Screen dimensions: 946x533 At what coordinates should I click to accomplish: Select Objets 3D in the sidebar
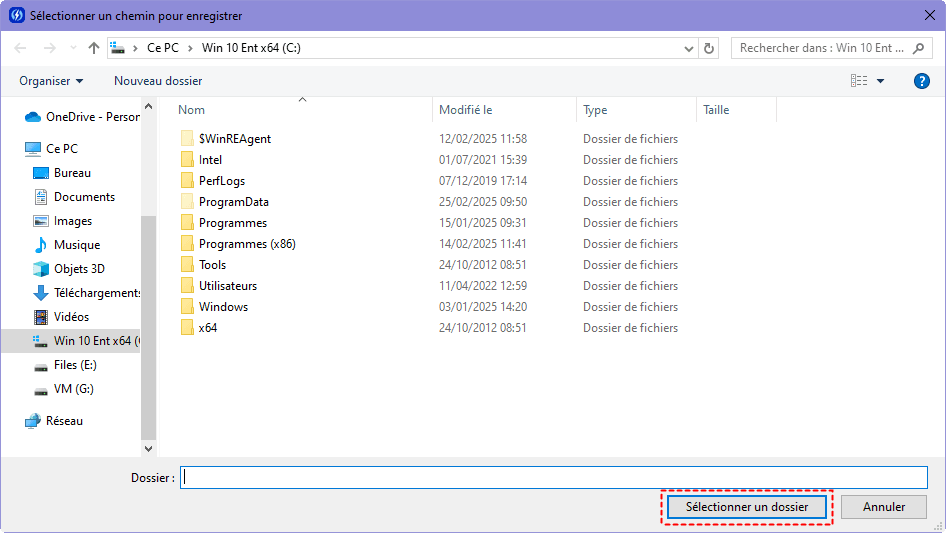[x=78, y=269]
